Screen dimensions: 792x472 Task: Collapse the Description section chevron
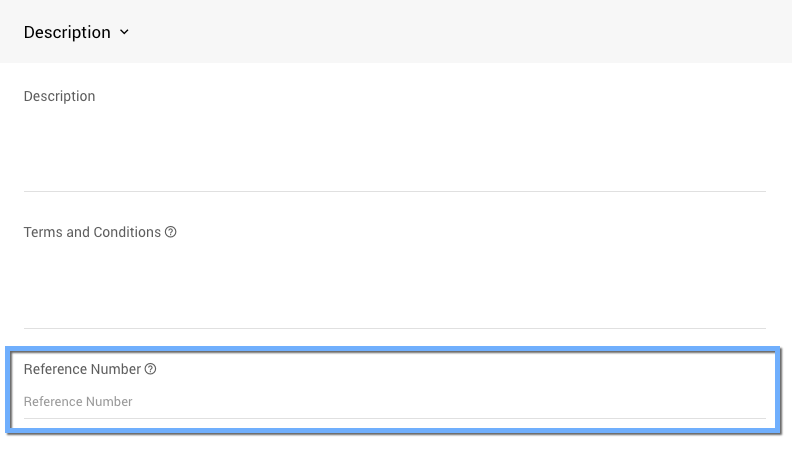pos(124,32)
